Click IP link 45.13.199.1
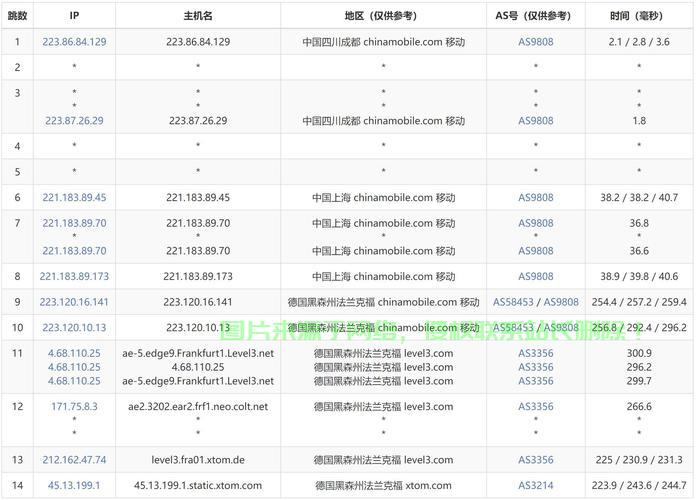 point(74,485)
